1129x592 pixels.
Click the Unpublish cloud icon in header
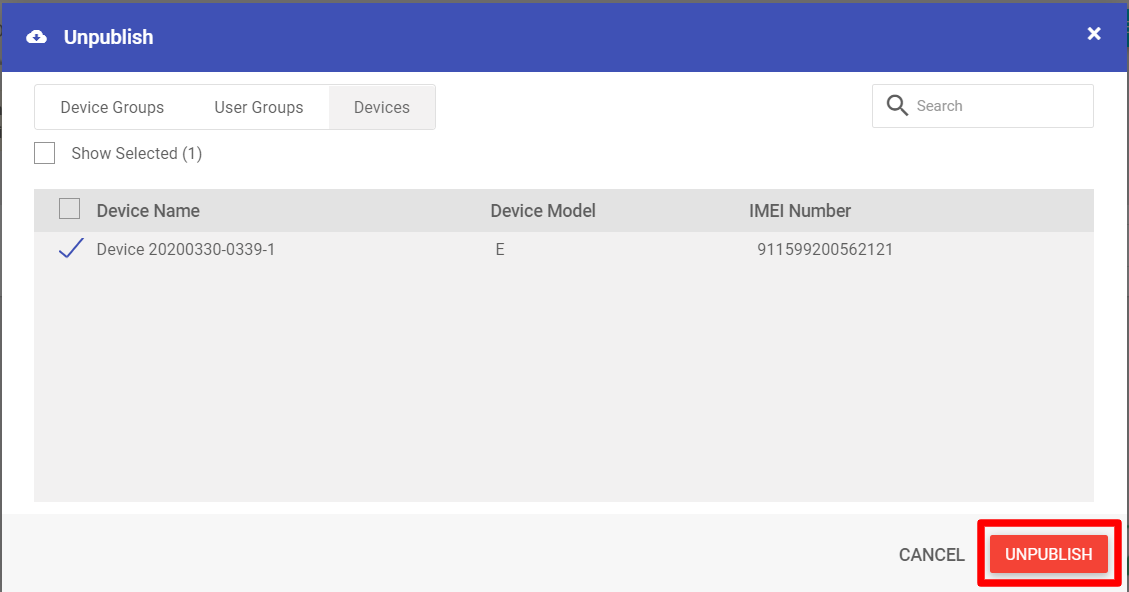(x=37, y=37)
